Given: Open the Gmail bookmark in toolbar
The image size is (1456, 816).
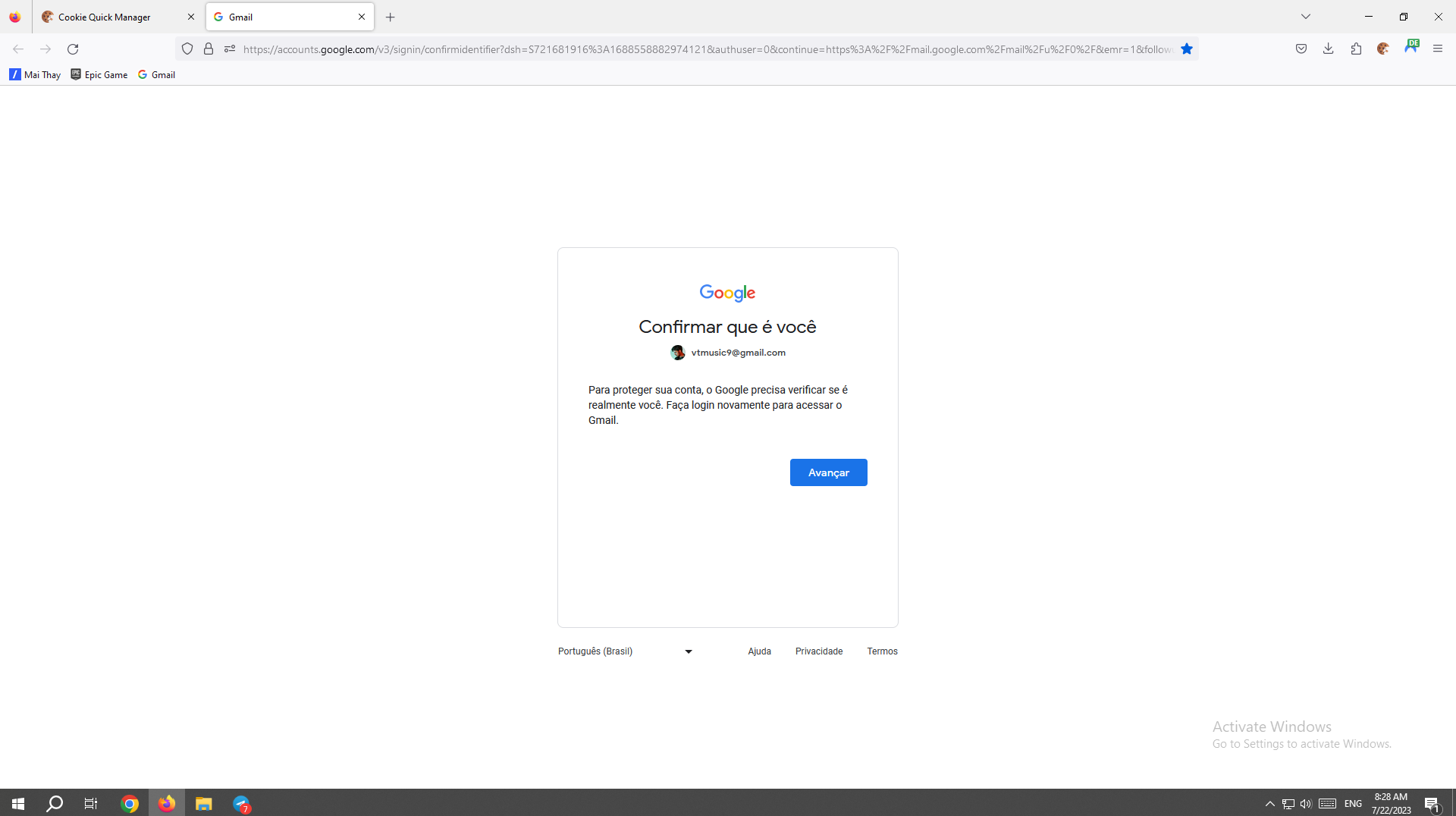Looking at the screenshot, I should coord(156,74).
